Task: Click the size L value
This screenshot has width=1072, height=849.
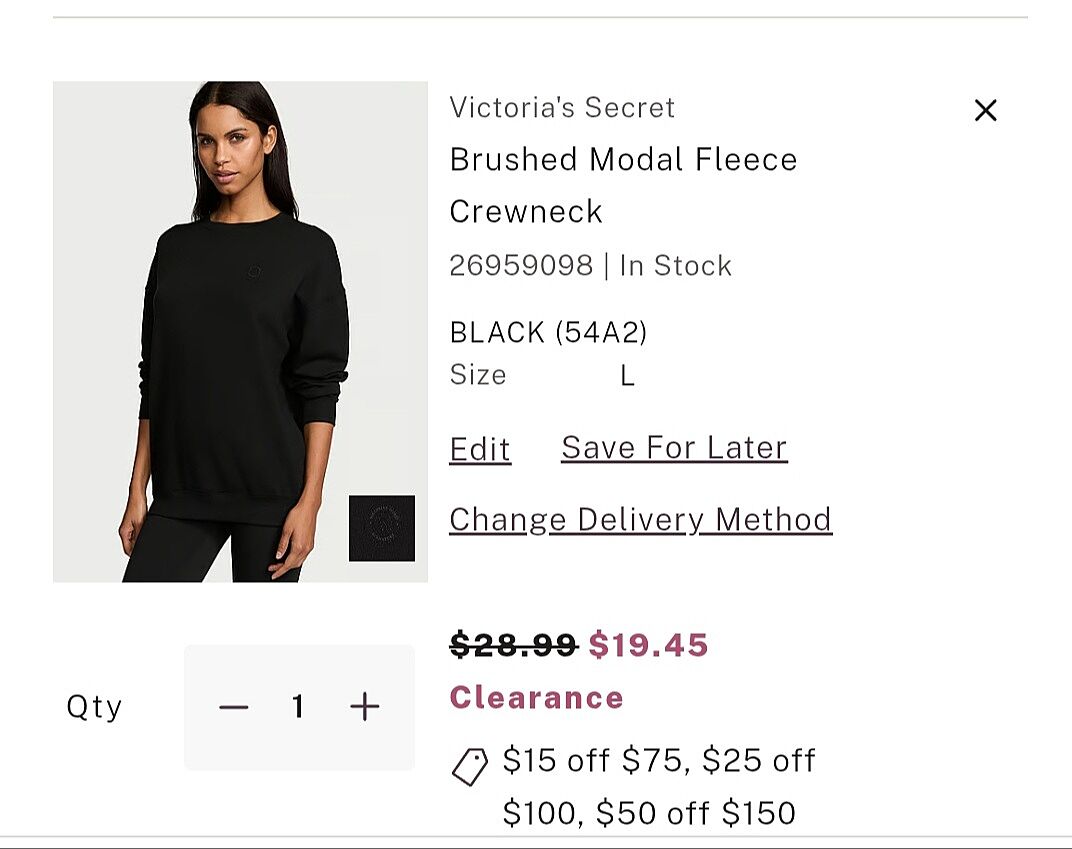Action: click(x=627, y=376)
